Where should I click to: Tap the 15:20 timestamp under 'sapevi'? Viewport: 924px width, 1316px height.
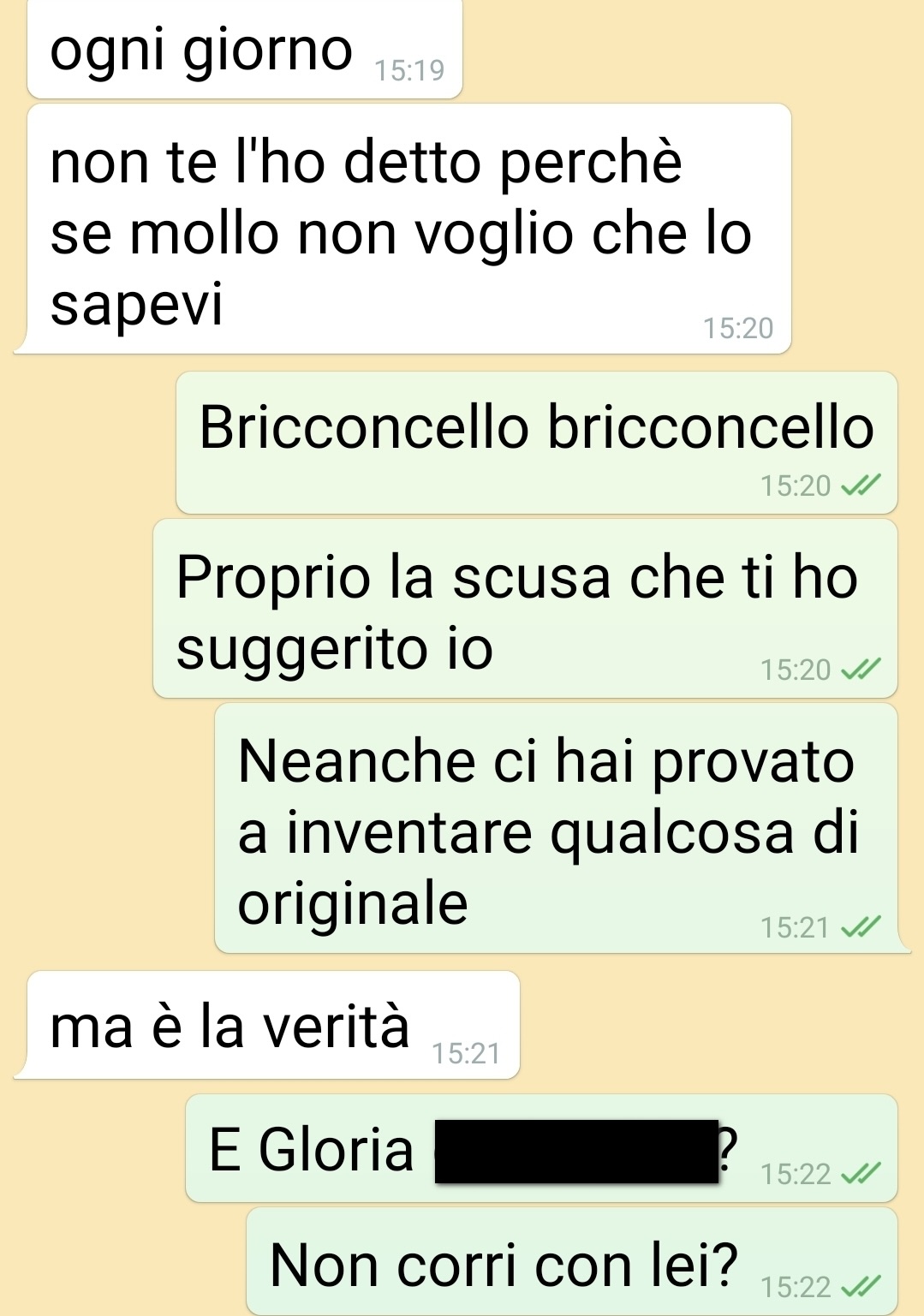tap(738, 328)
